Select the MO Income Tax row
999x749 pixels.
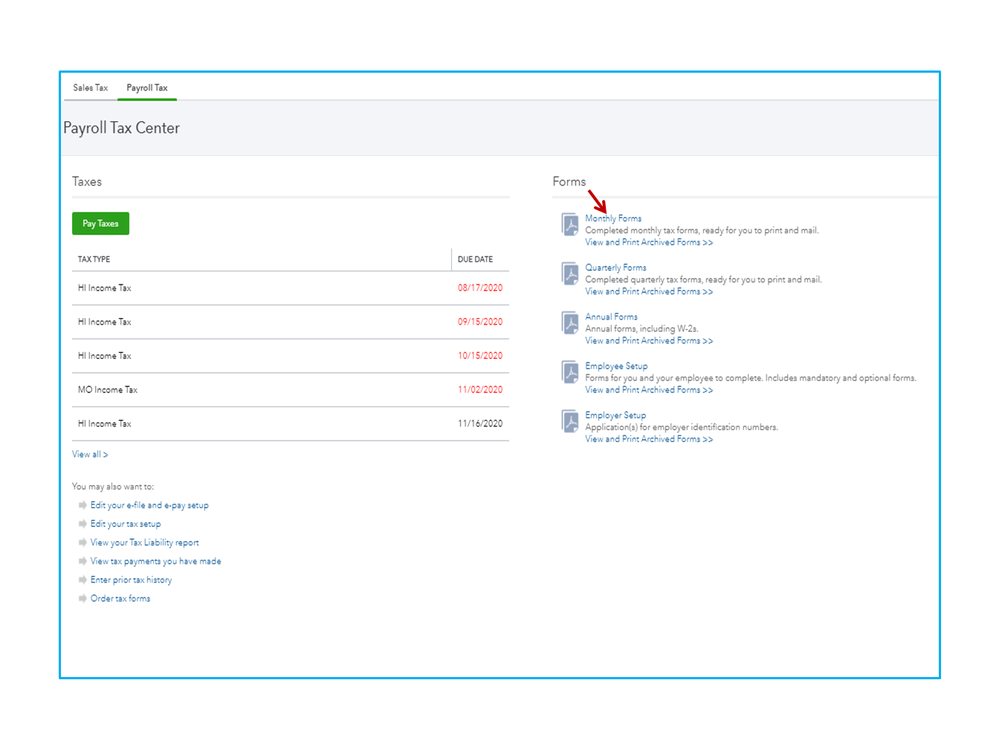point(291,390)
